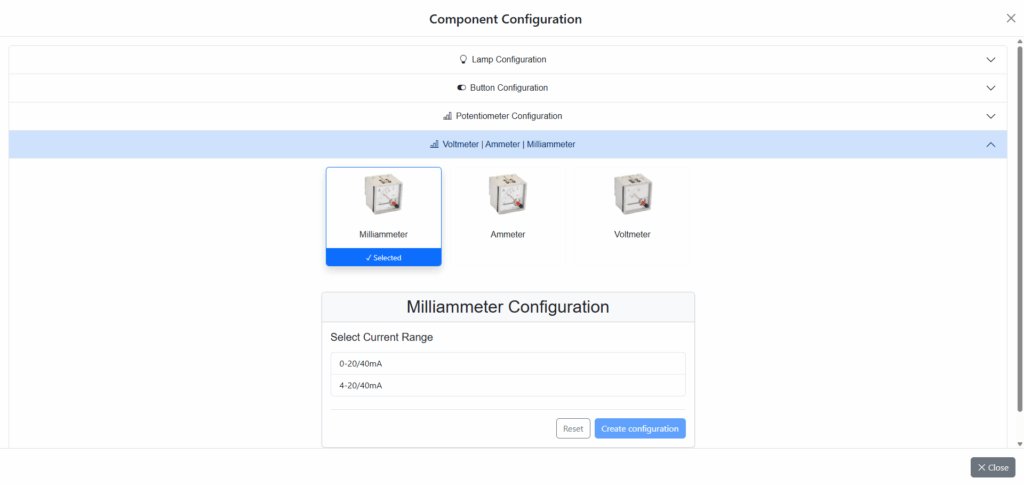Click the scrollbar up arrow
Image resolution: width=1024 pixels, height=486 pixels.
(x=1019, y=43)
